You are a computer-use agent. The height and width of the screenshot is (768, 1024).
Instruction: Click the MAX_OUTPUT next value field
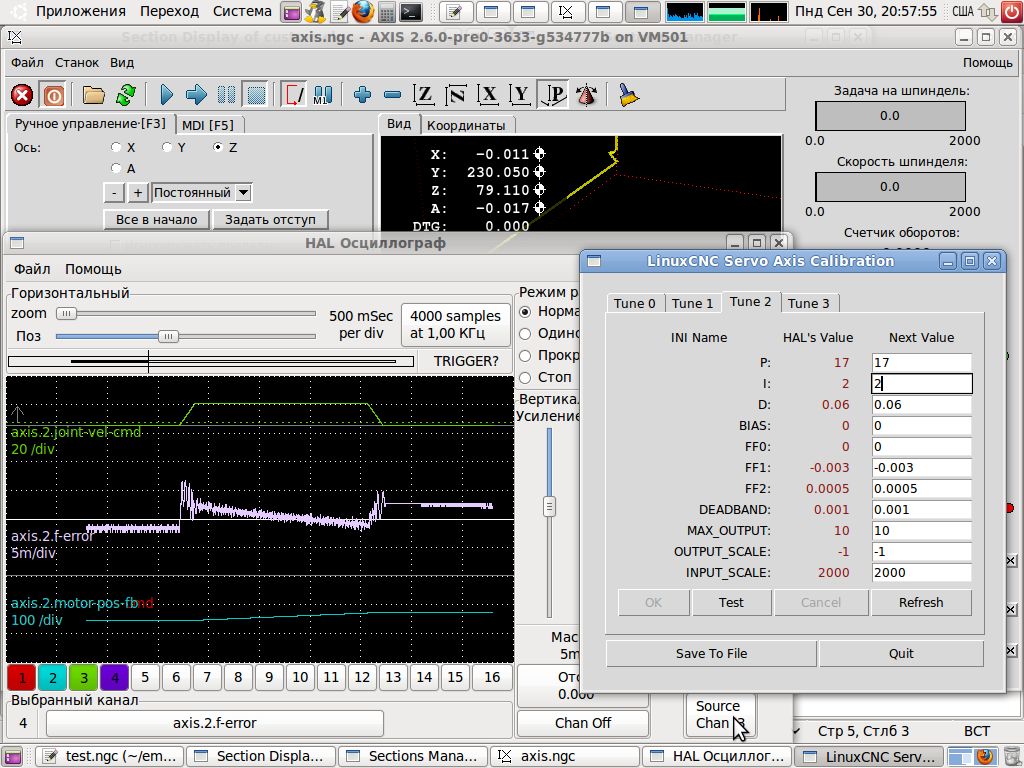pyautogui.click(x=921, y=531)
